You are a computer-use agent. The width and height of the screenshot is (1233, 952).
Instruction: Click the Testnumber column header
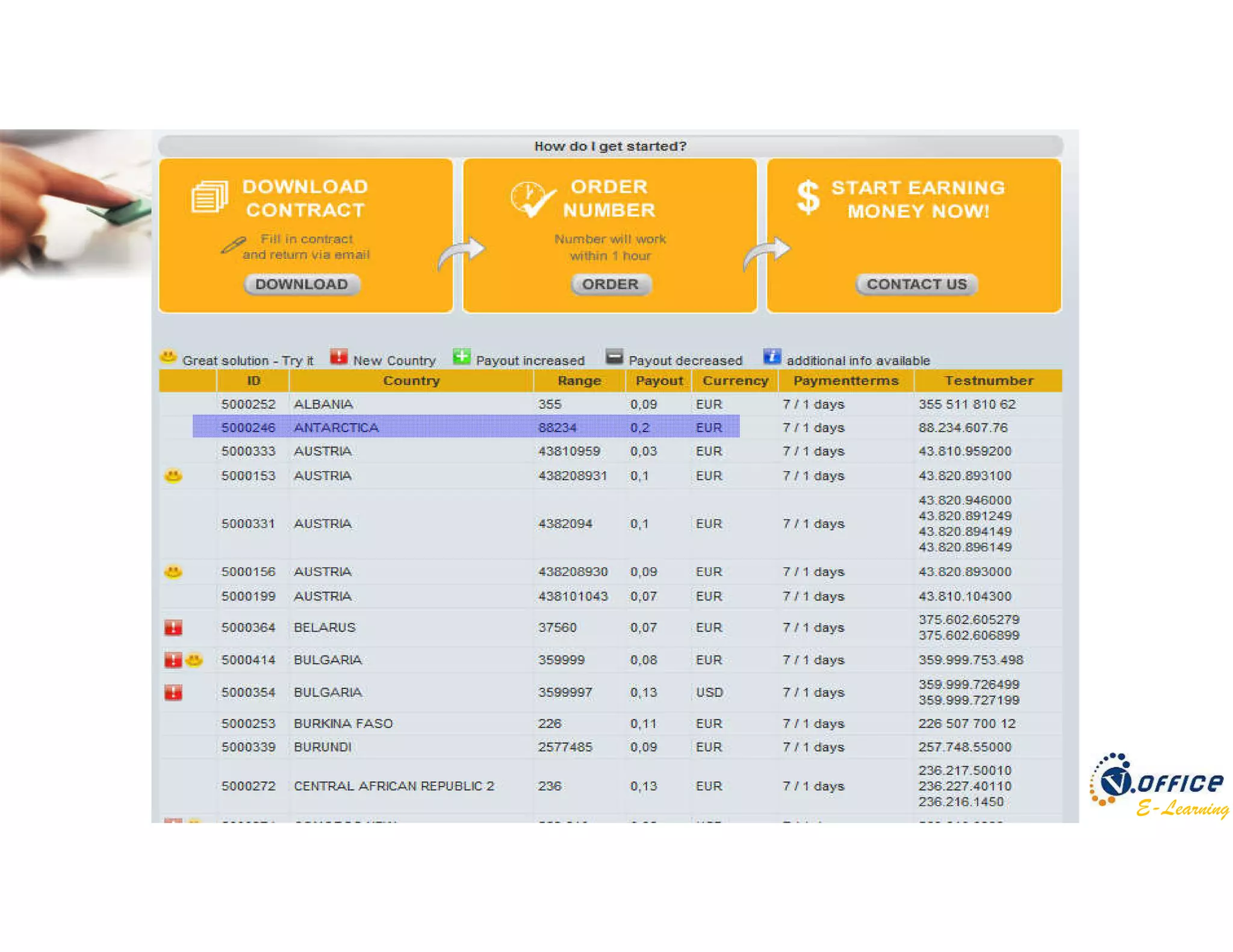989,381
